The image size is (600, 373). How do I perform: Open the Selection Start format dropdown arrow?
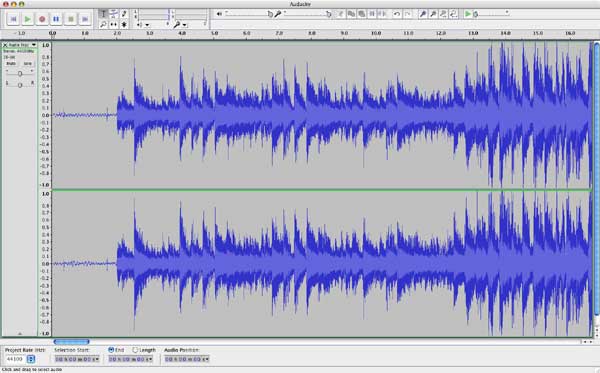tap(96, 359)
